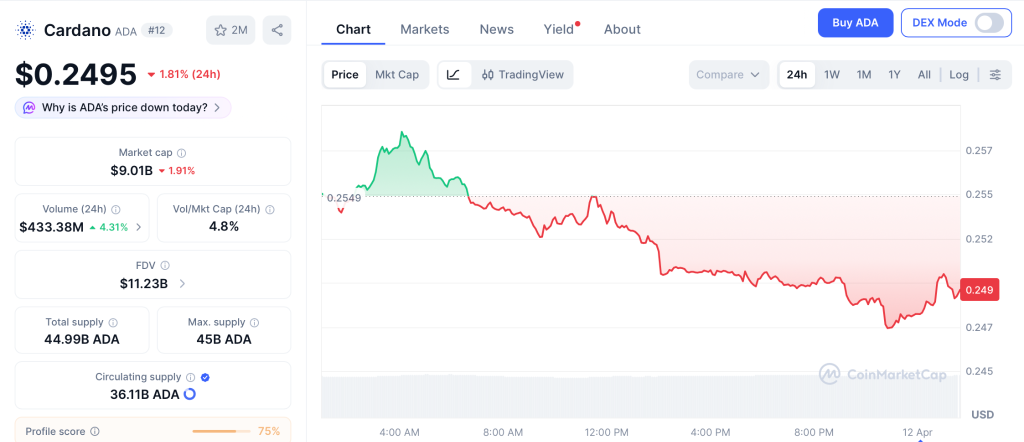Add Cardano to watchlist with star button
The width and height of the screenshot is (1024, 442).
point(230,30)
